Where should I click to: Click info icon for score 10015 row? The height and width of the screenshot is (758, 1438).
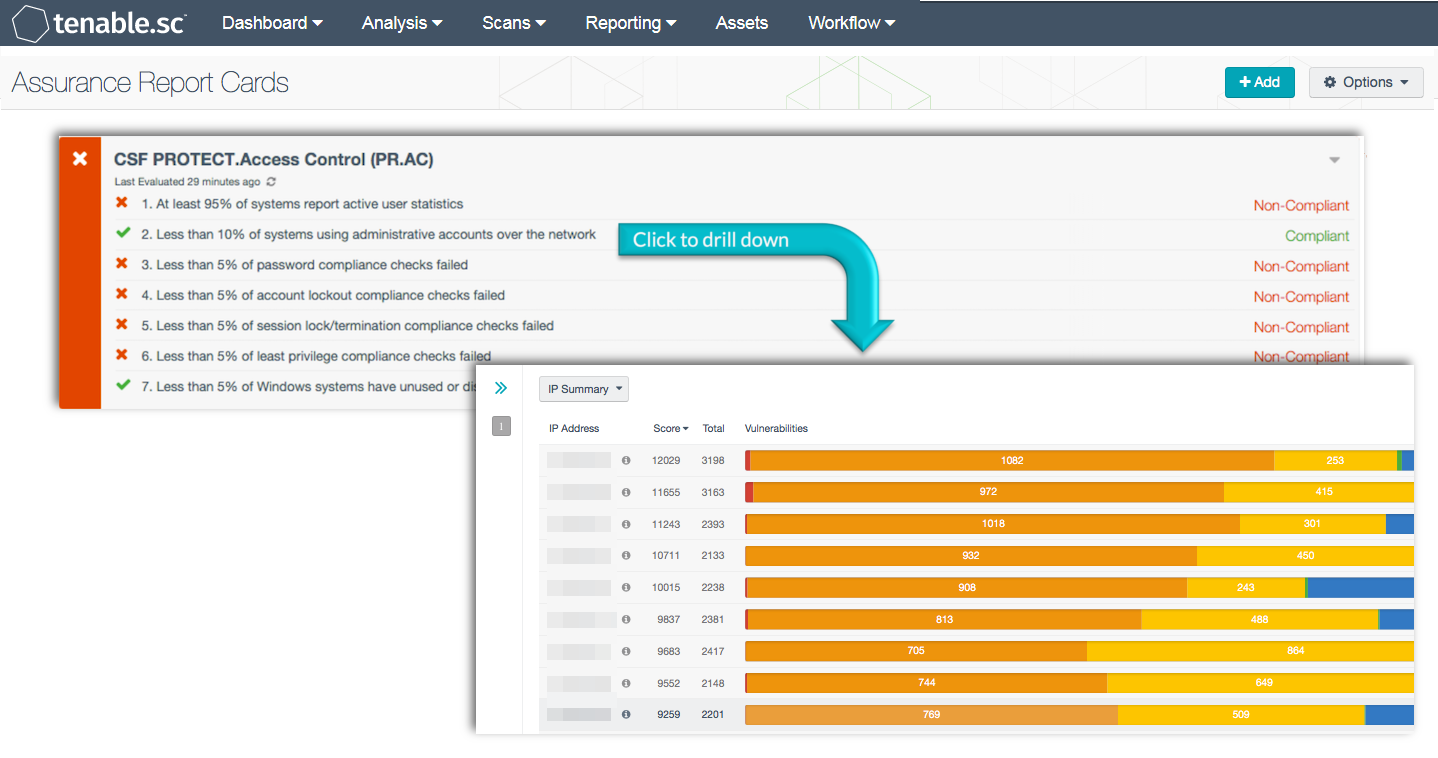pyautogui.click(x=626, y=588)
